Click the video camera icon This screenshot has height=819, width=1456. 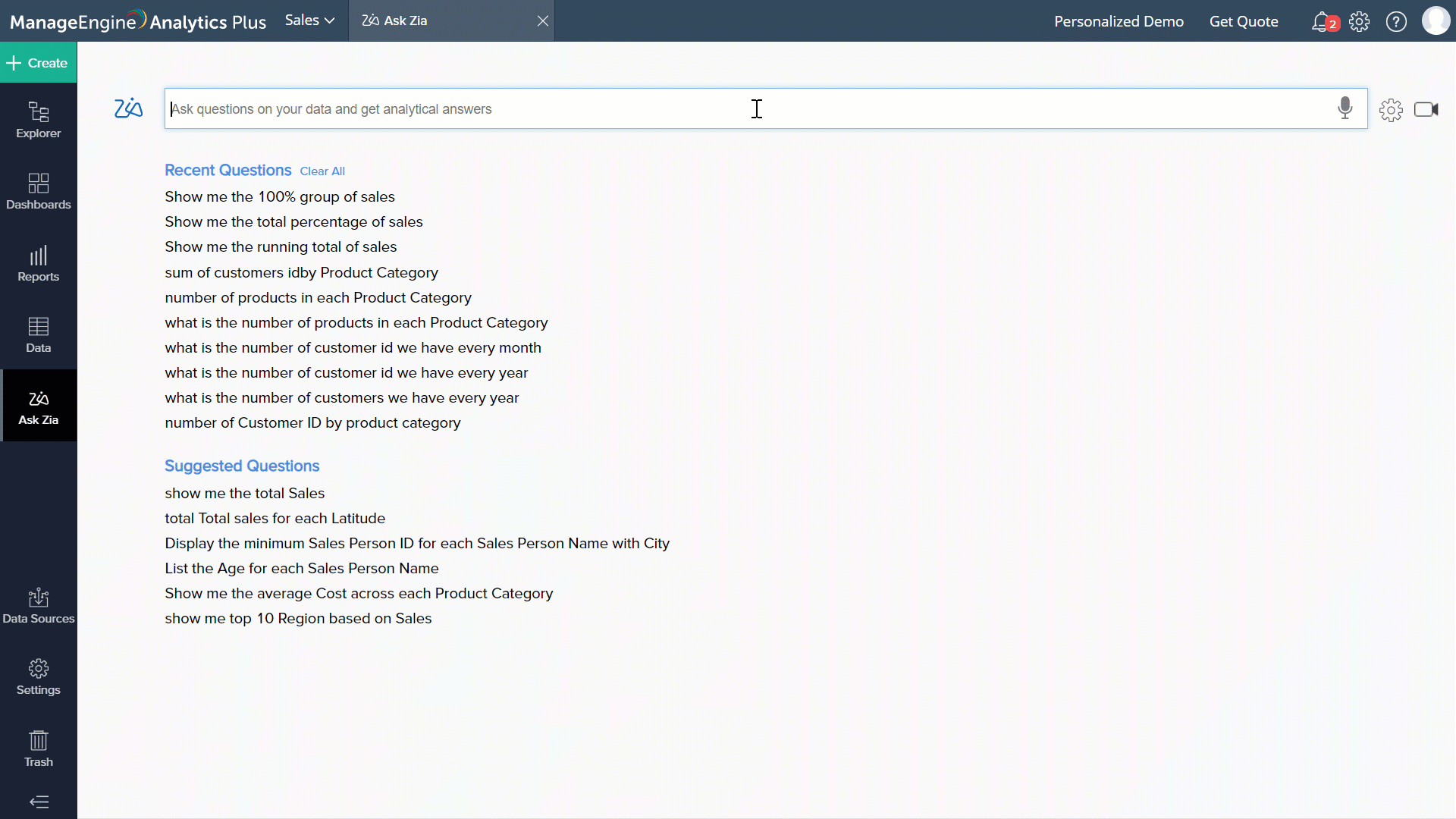tap(1426, 110)
